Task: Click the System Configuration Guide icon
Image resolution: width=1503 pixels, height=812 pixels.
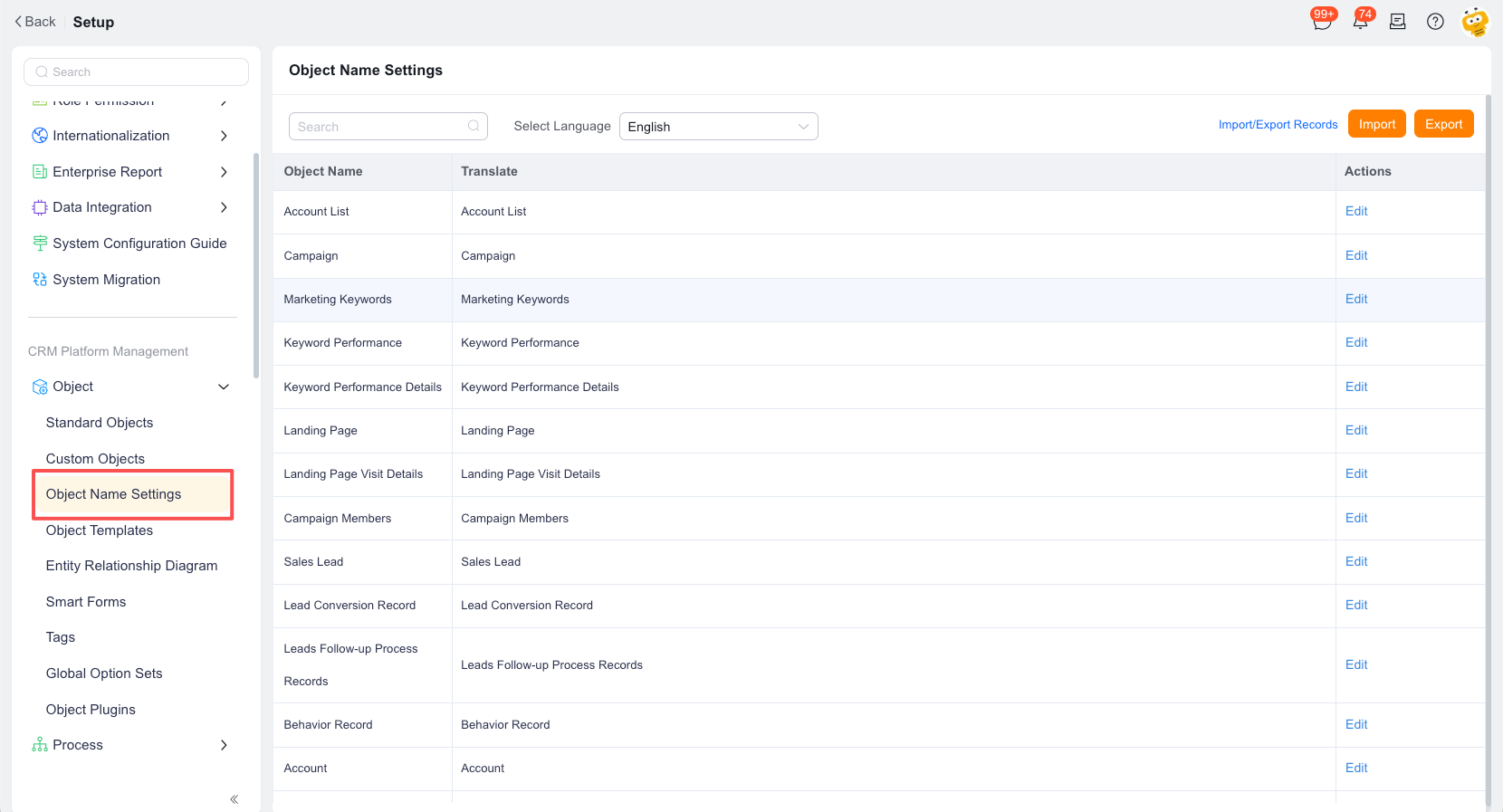Action: 40,244
